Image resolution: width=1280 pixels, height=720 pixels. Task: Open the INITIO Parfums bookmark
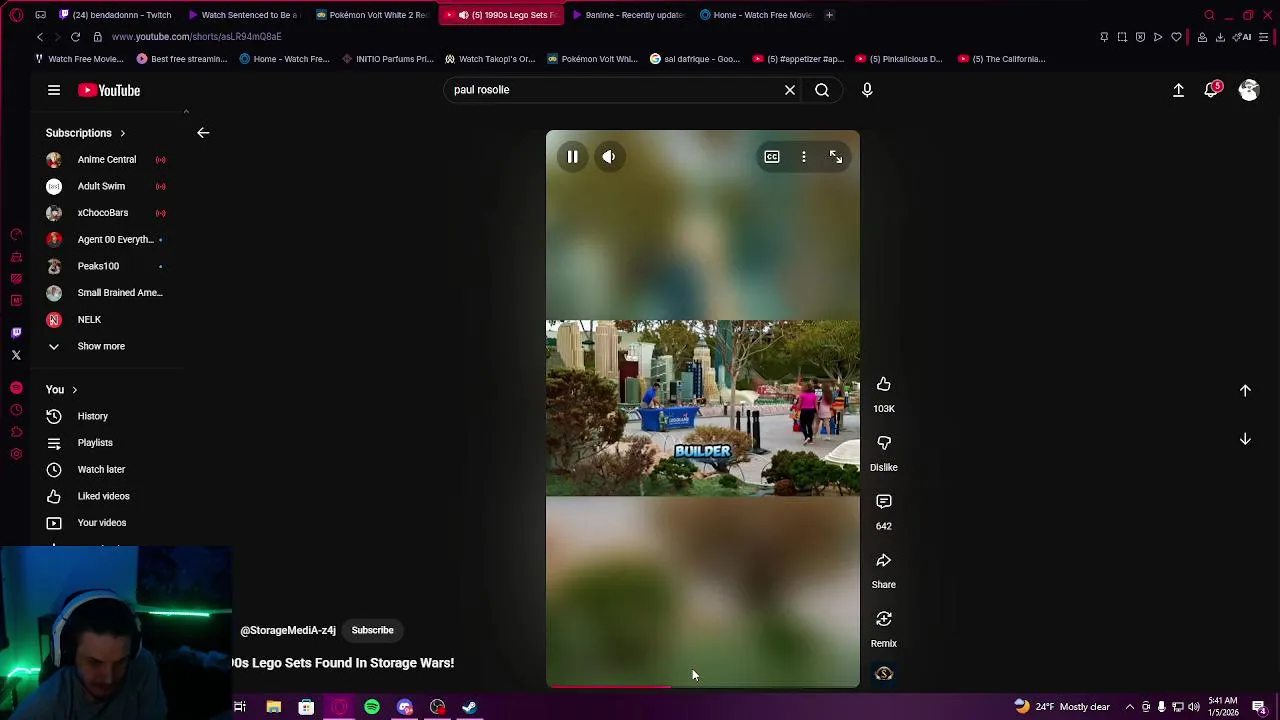pyautogui.click(x=387, y=59)
